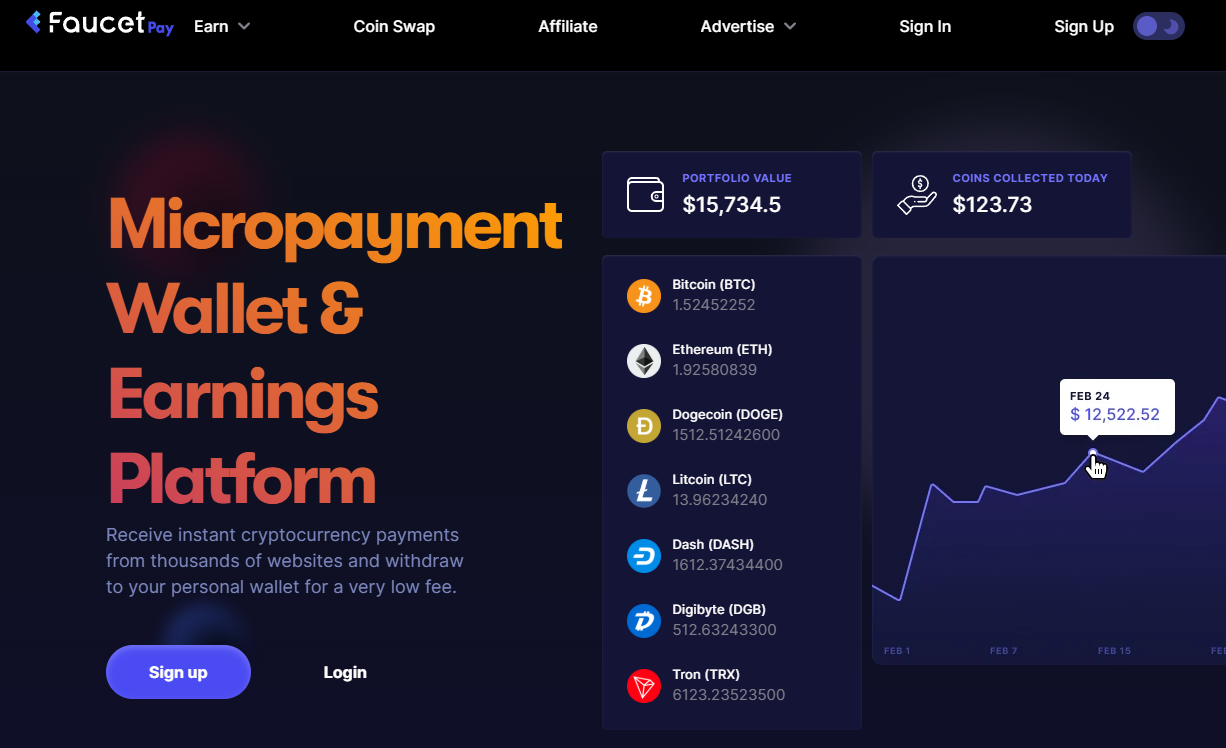Click the Sign up button
Image resolution: width=1226 pixels, height=748 pixels.
(x=178, y=671)
